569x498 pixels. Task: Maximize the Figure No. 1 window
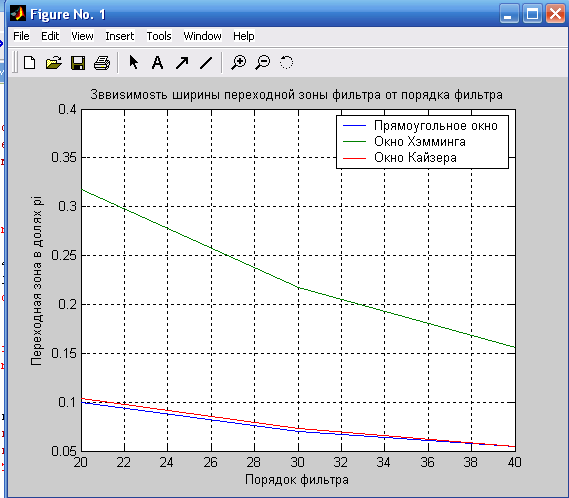532,14
